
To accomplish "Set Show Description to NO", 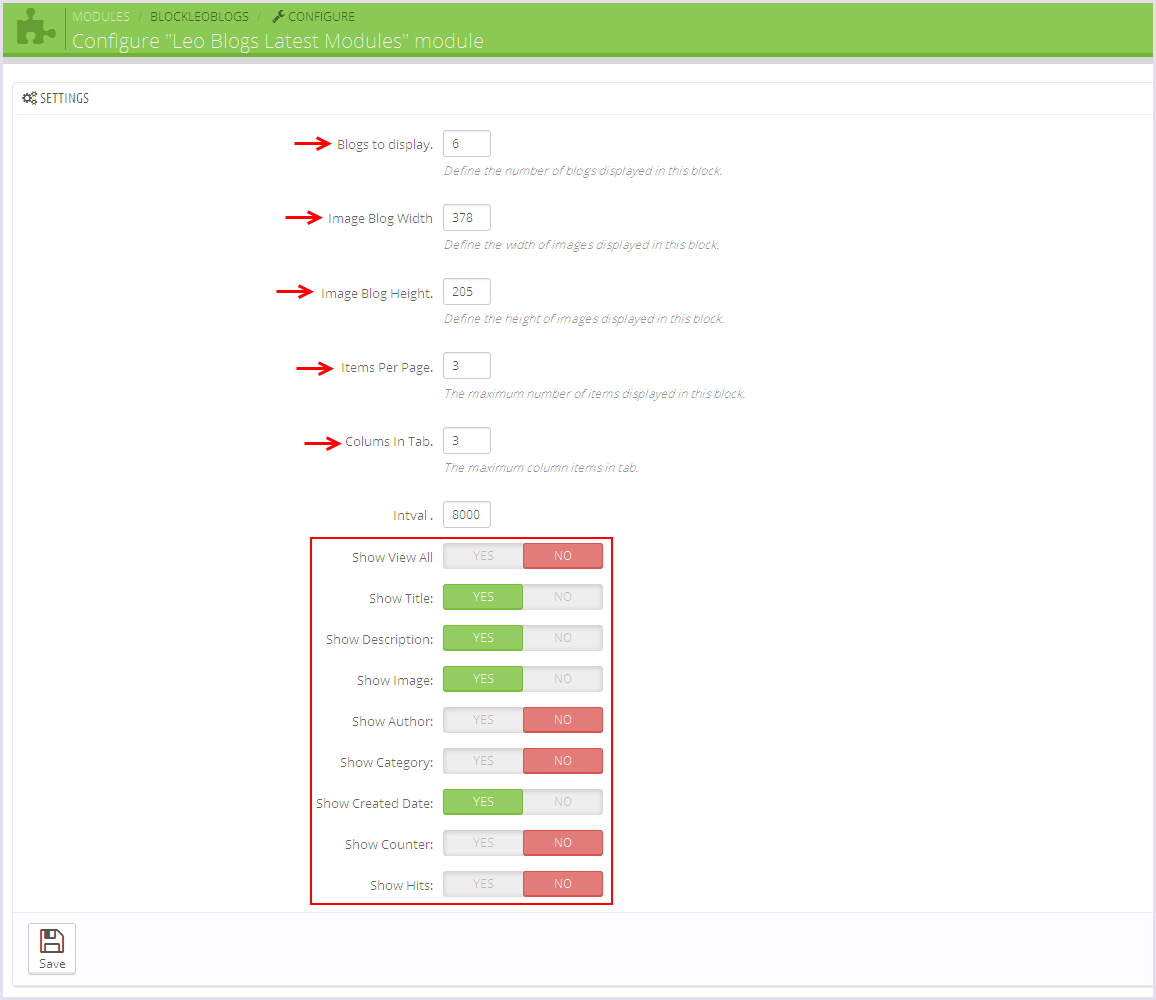I will click(563, 638).
